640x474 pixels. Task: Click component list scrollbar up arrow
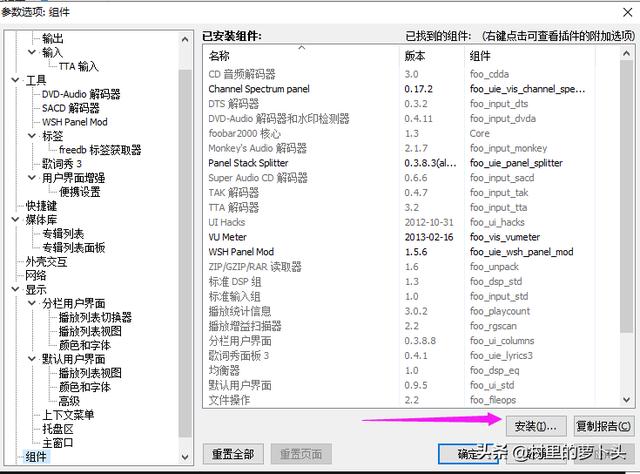pyautogui.click(x=627, y=53)
